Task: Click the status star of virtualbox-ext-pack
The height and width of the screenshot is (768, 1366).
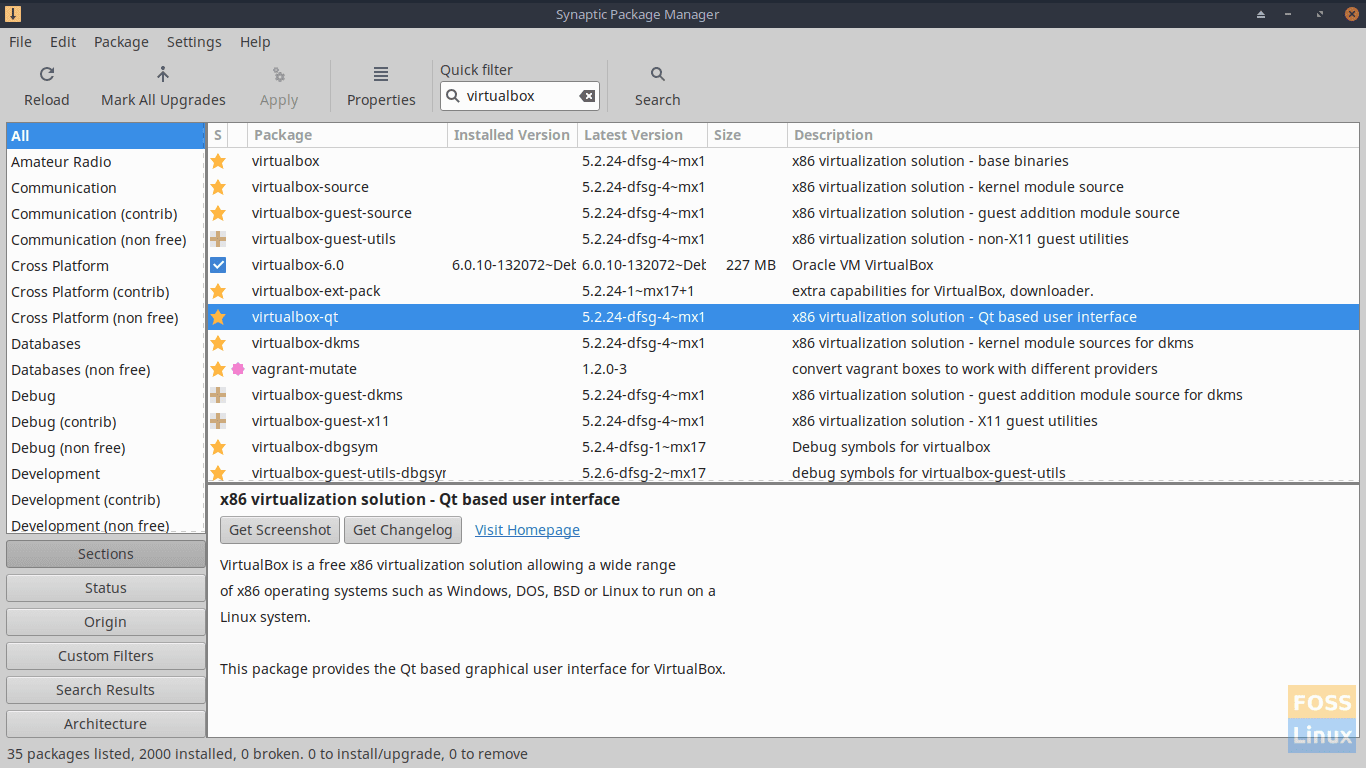Action: [218, 291]
